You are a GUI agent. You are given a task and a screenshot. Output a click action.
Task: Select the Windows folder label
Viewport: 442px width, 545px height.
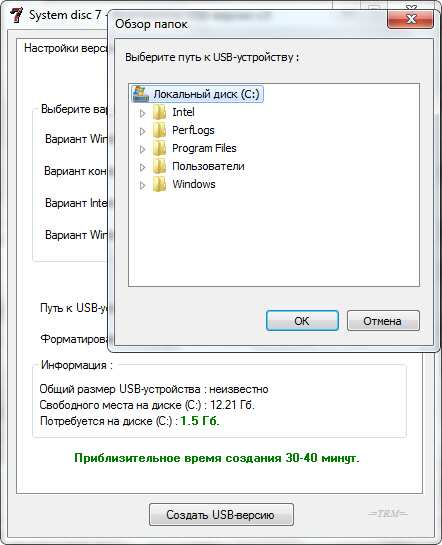point(194,184)
